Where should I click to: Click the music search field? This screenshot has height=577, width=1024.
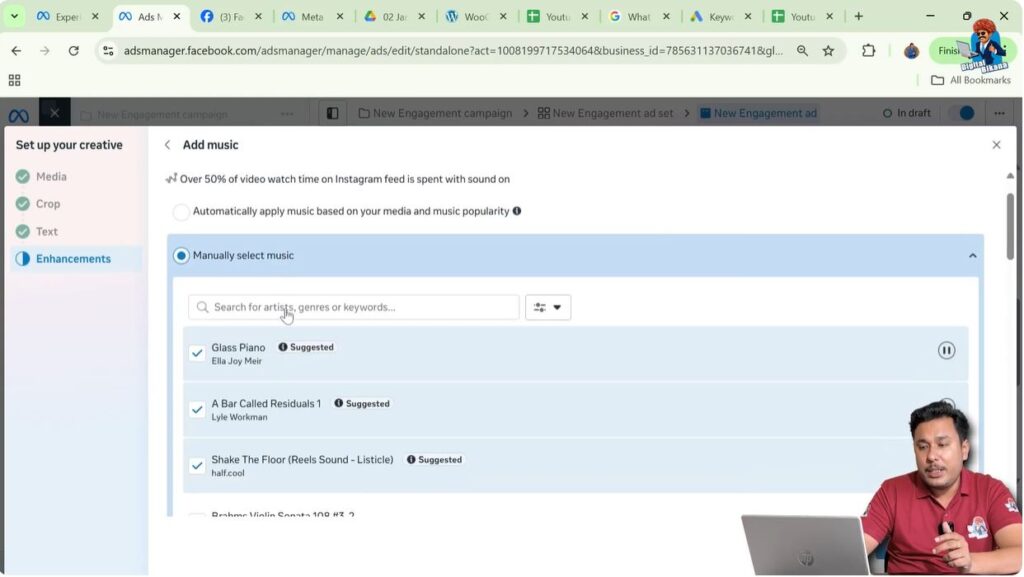pyautogui.click(x=353, y=307)
